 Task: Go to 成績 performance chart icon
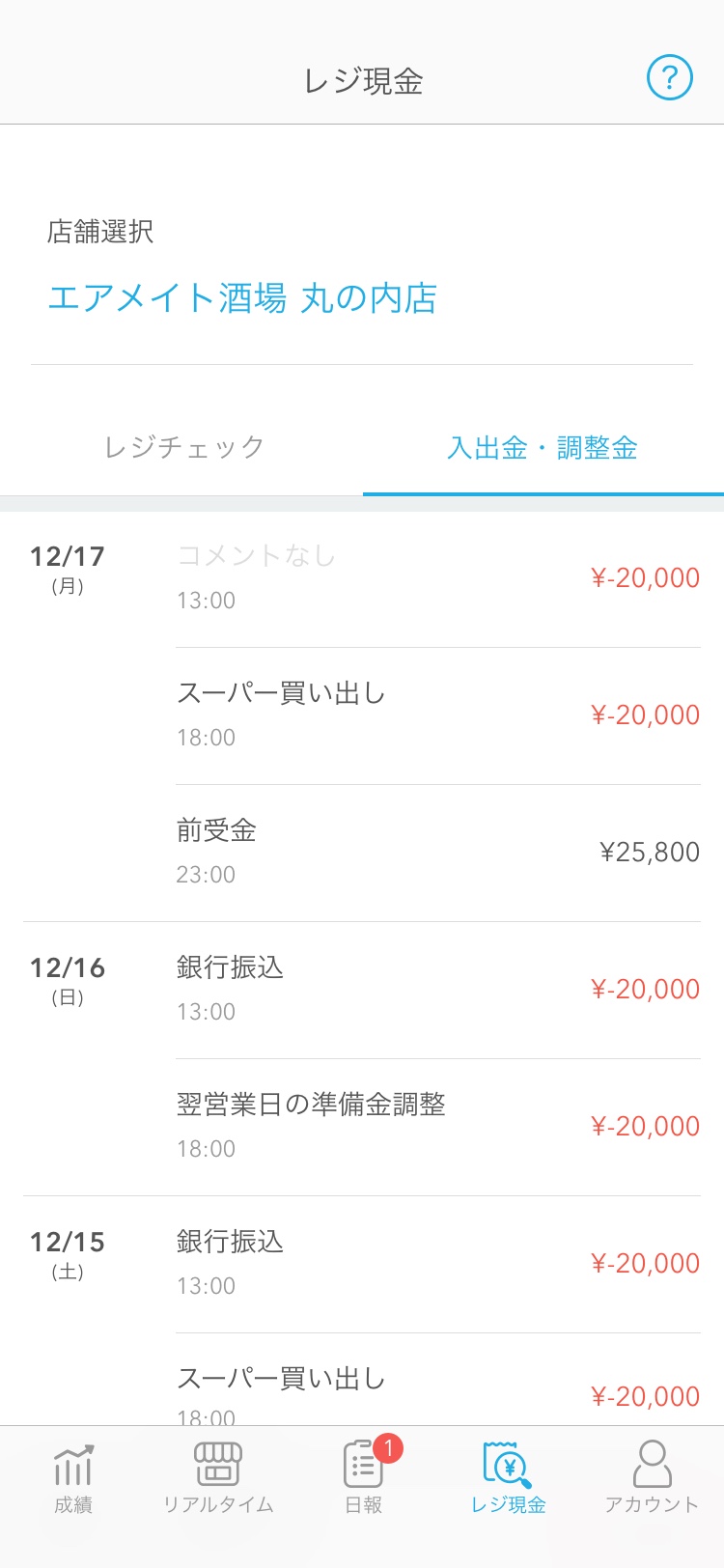point(73,1466)
